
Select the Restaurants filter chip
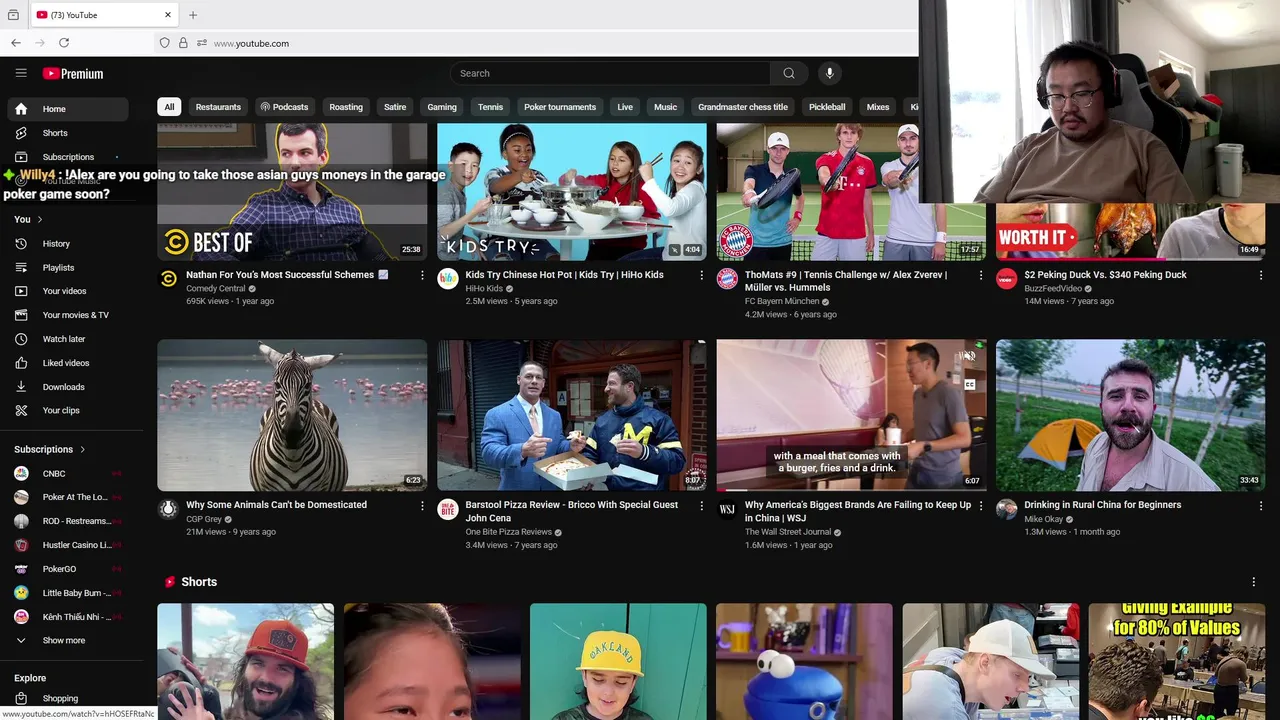[x=218, y=107]
